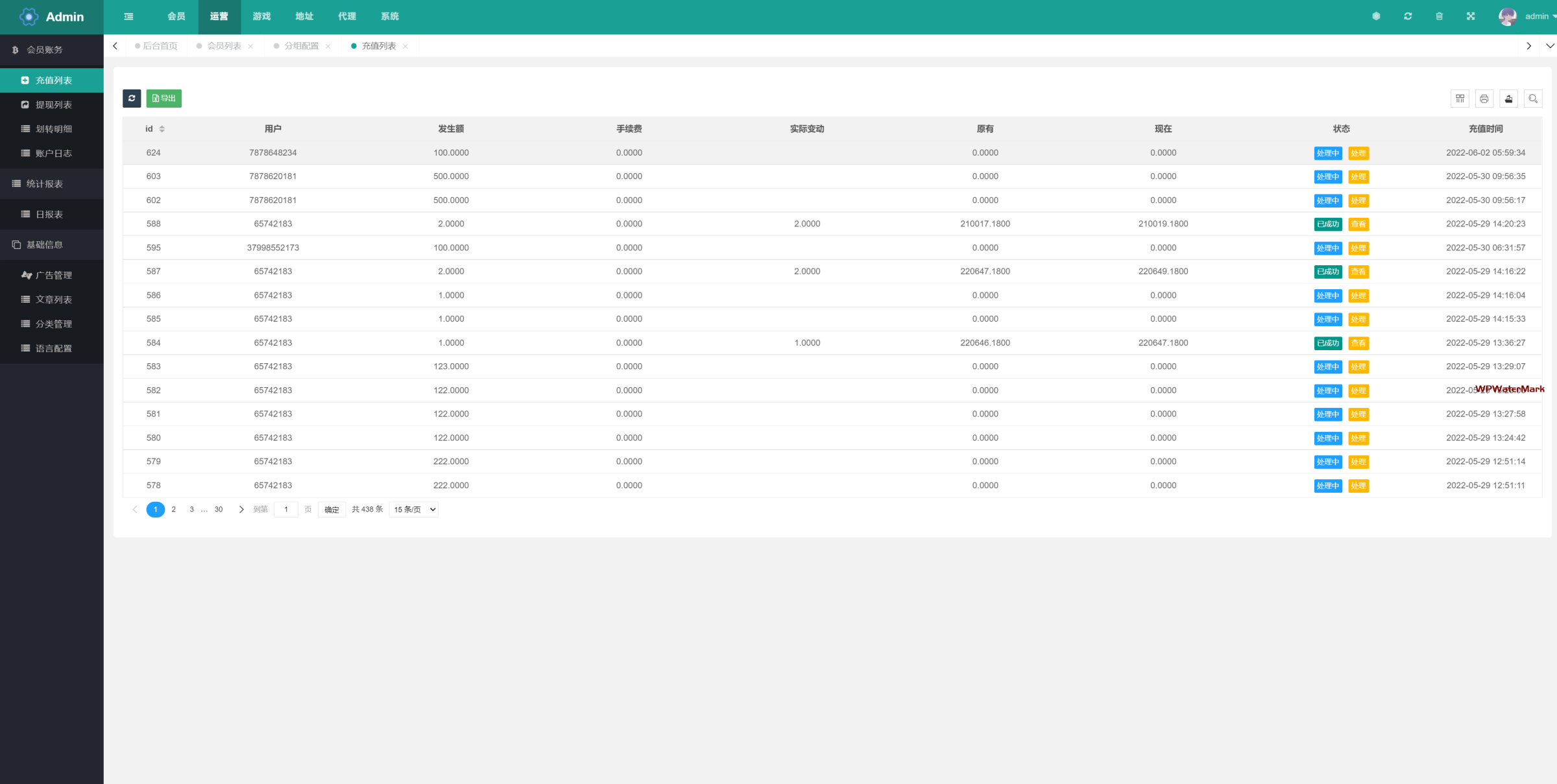The width and height of the screenshot is (1557, 784).
Task: Open the 15 条/页 page size dropdown
Action: [x=414, y=510]
